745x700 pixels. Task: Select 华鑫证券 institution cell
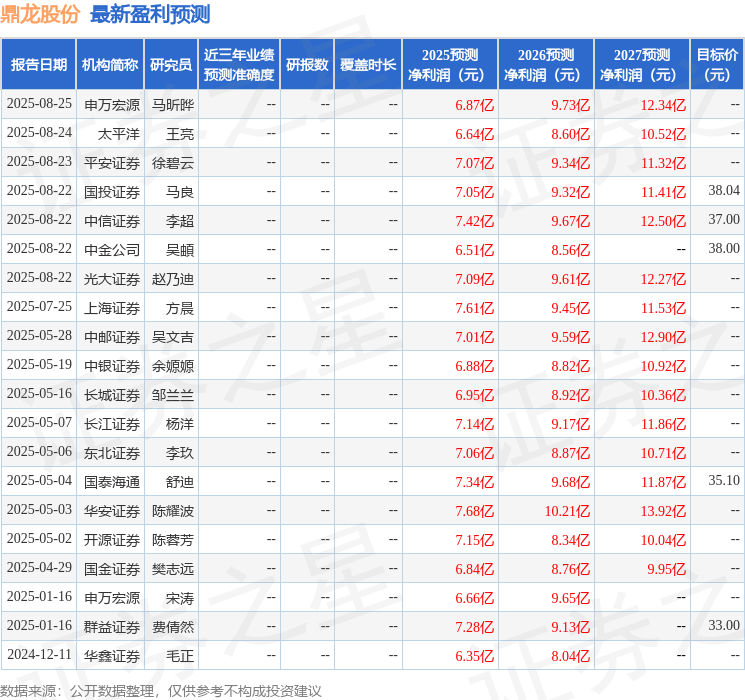coord(112,656)
